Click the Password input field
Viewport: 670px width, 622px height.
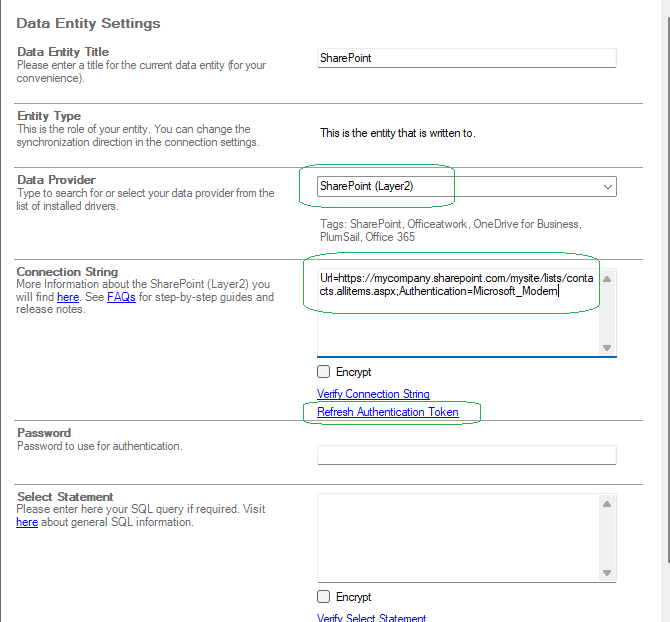[467, 455]
